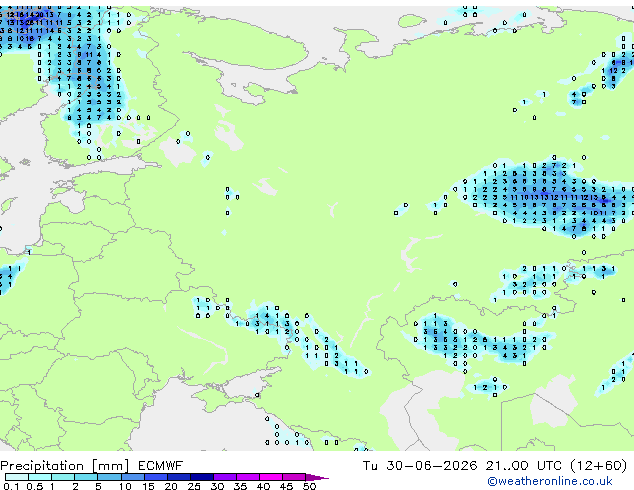The image size is (634, 490).
Task: Select the 25–30 mm navy legend segment
Action: (202, 477)
